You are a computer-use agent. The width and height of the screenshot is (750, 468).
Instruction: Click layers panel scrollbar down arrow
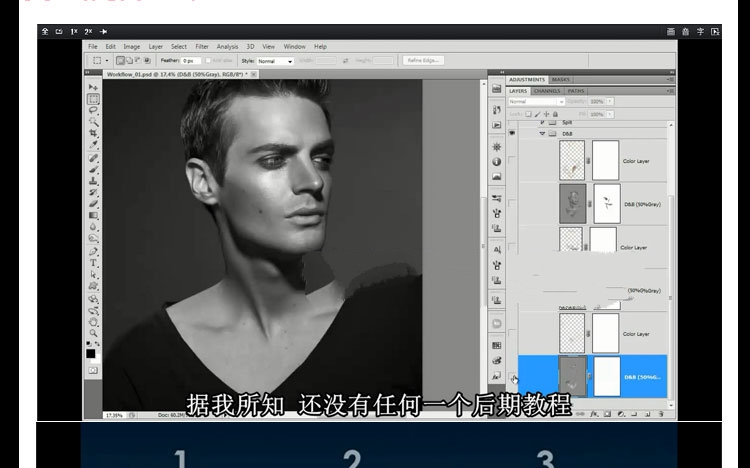[671, 405]
